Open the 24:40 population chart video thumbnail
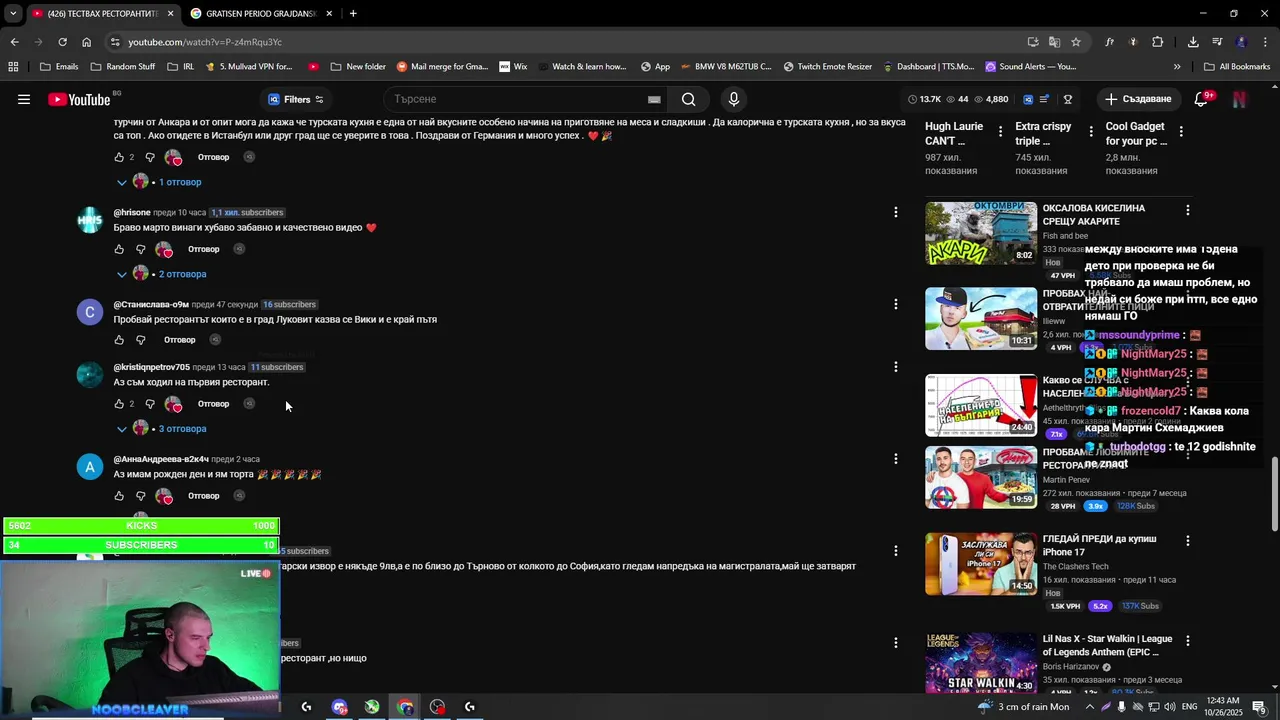1280x720 pixels. tap(981, 405)
